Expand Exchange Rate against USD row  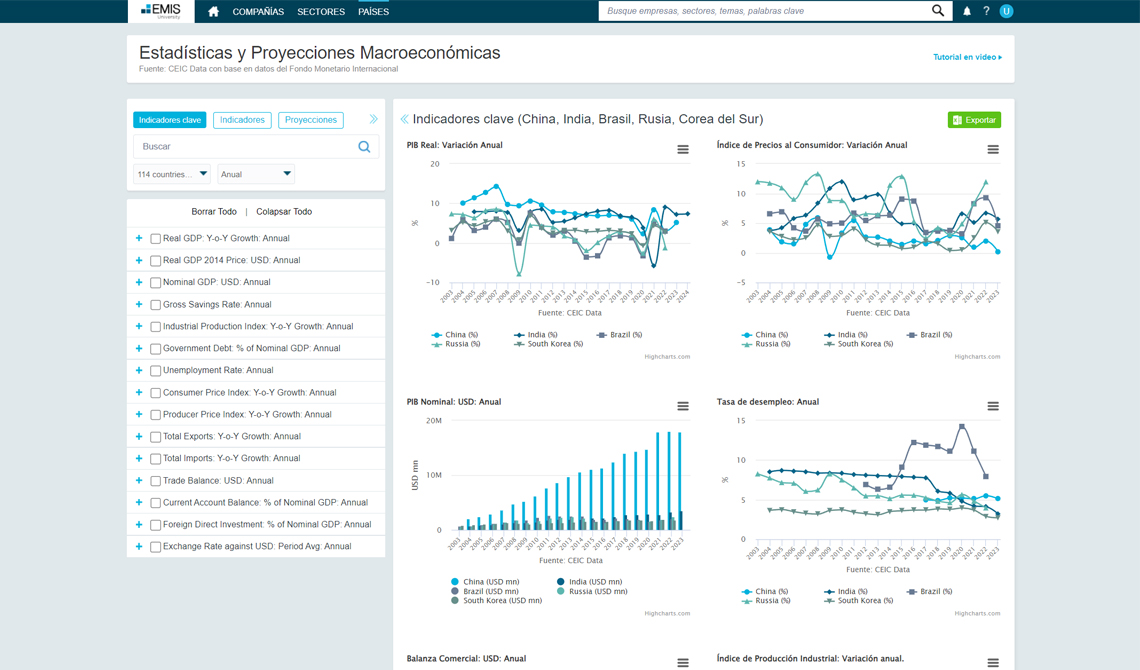[x=139, y=546]
